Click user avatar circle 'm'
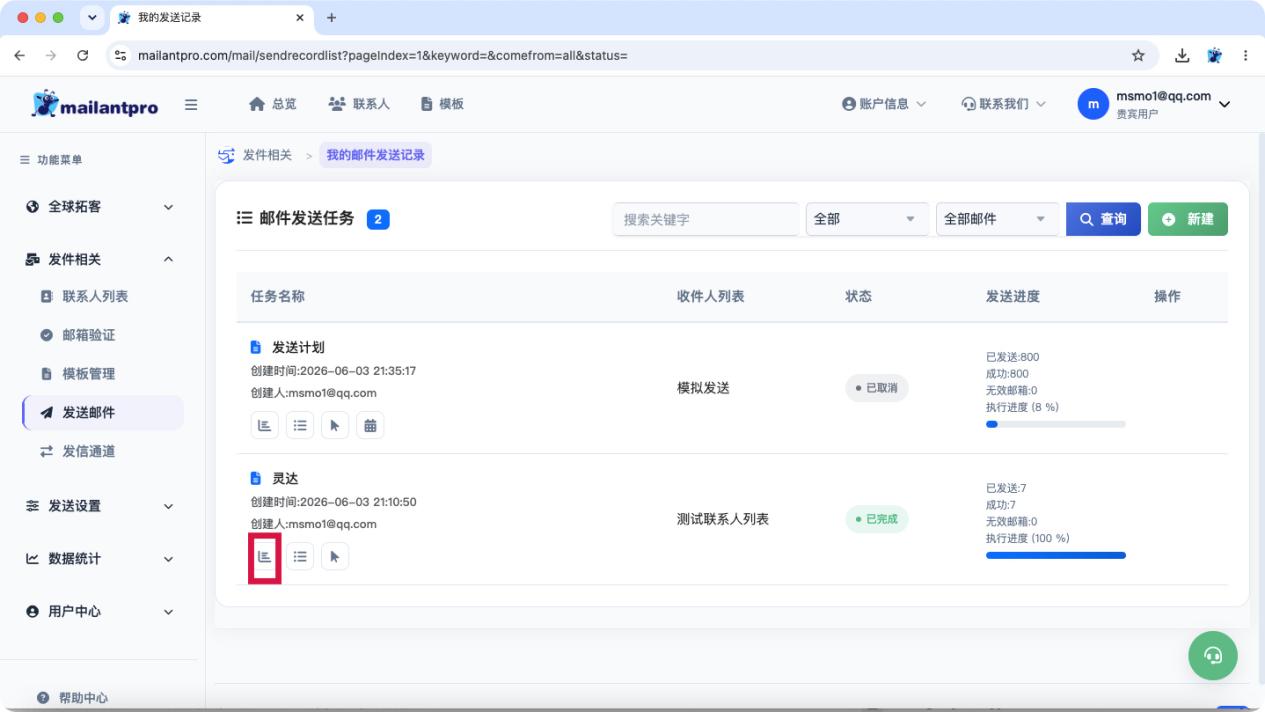The image size is (1265, 712). click(1093, 104)
